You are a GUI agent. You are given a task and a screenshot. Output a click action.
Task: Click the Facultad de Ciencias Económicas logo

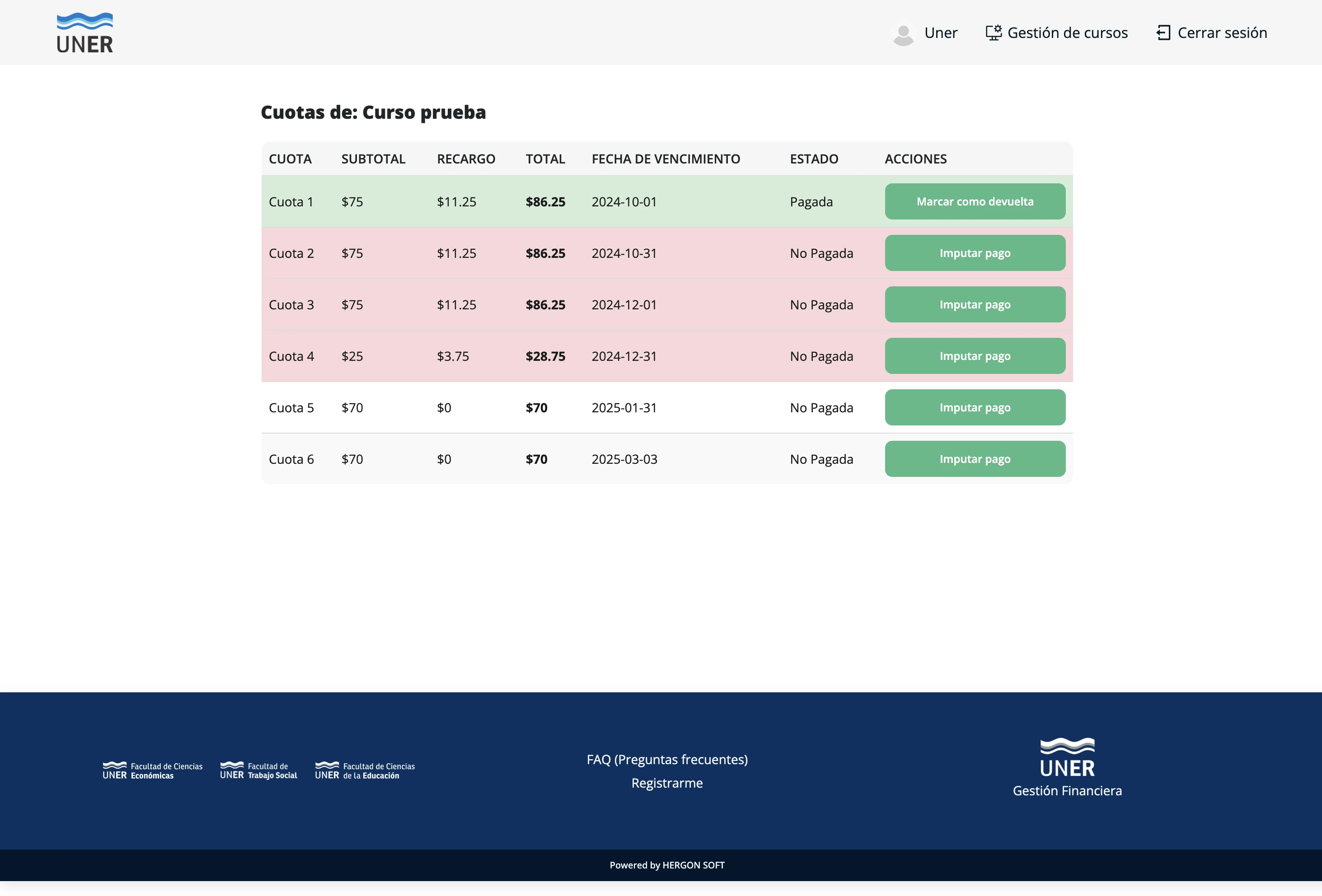(152, 770)
